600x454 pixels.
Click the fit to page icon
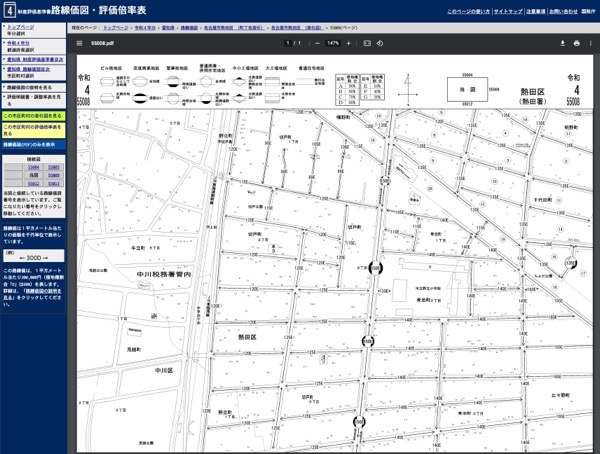point(367,43)
